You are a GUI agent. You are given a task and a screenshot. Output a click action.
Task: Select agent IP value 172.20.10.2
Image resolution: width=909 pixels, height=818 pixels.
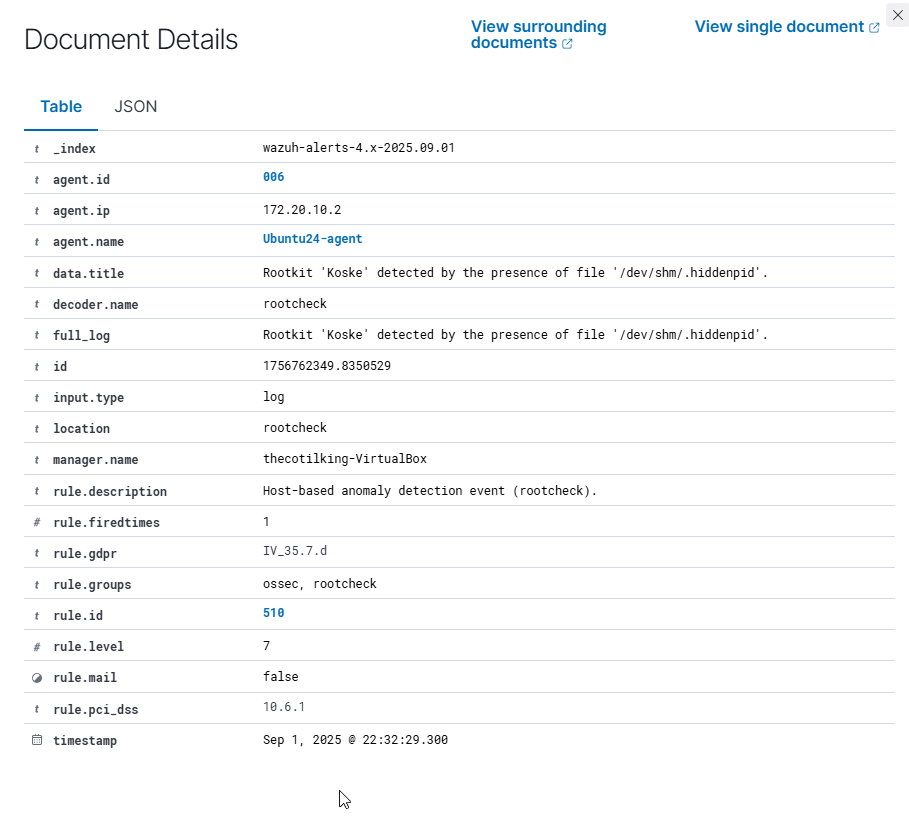[x=302, y=210]
